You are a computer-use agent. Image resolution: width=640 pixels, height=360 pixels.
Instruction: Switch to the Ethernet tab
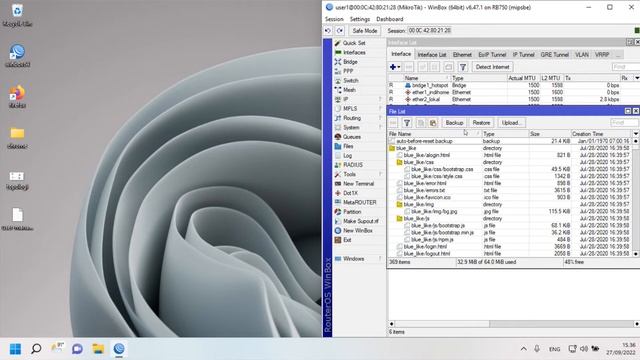click(462, 55)
